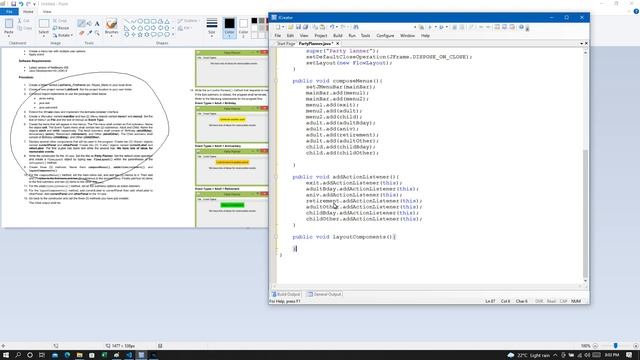This screenshot has height=360, width=640.
Task: Open the document list arrow beside the tab close button
Action: click(x=581, y=43)
